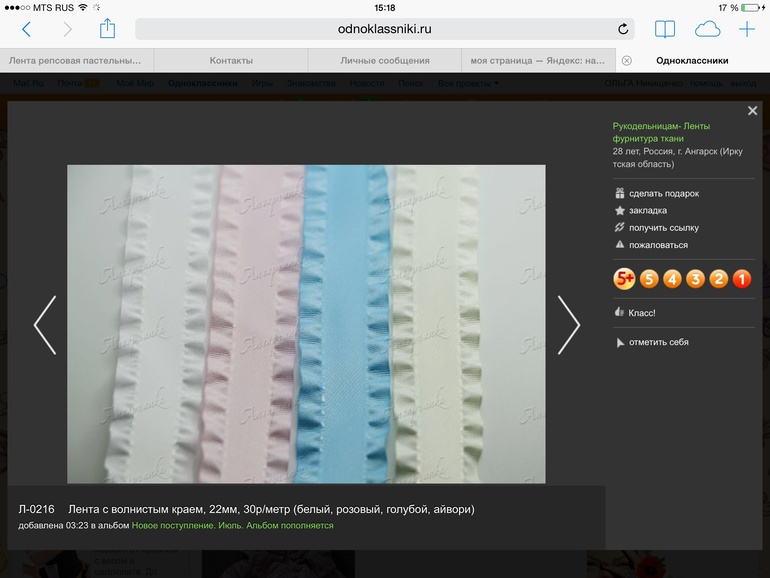Open the Safari share sheet icon

coord(107,29)
